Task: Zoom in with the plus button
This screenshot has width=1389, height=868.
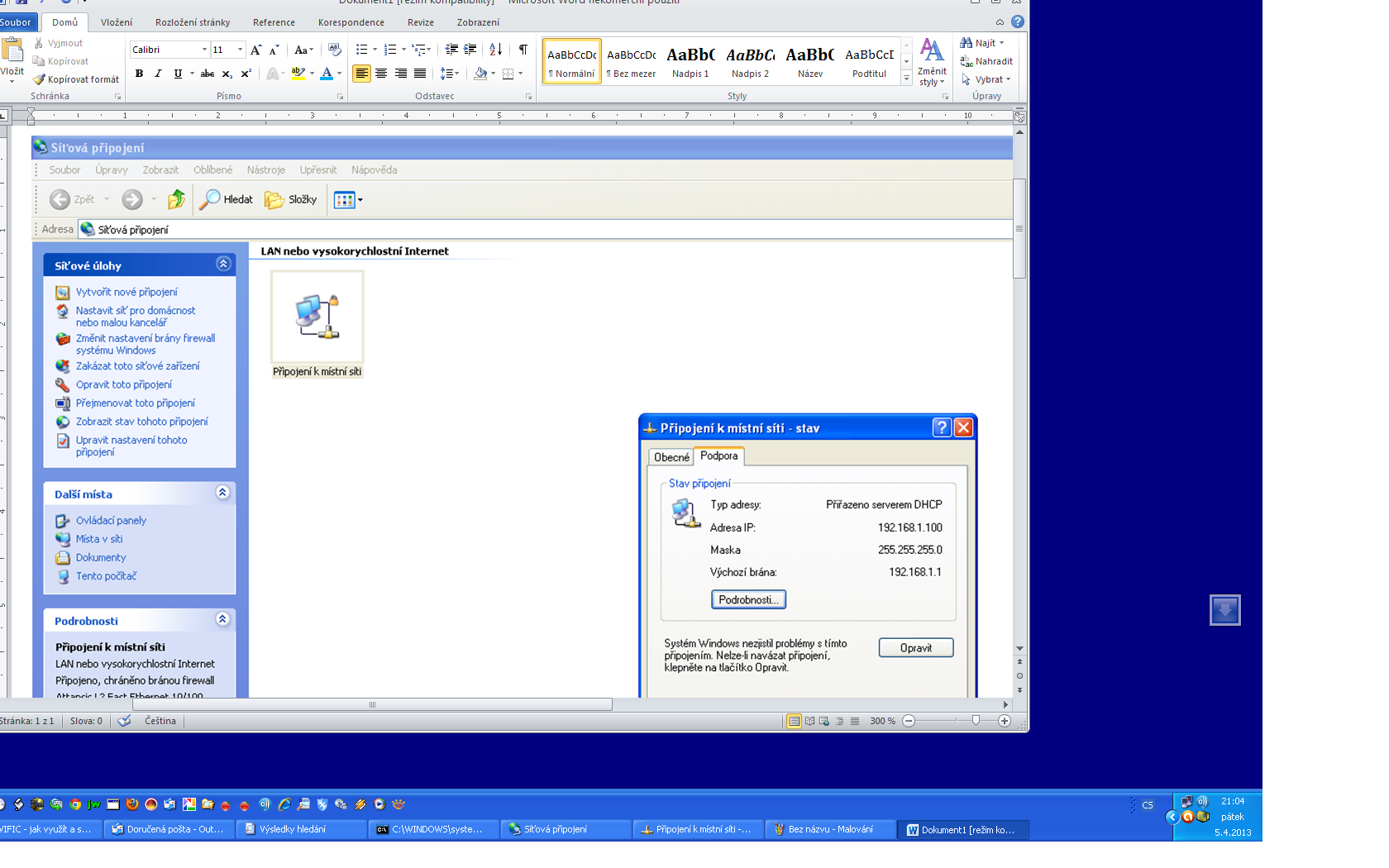Action: (1005, 721)
